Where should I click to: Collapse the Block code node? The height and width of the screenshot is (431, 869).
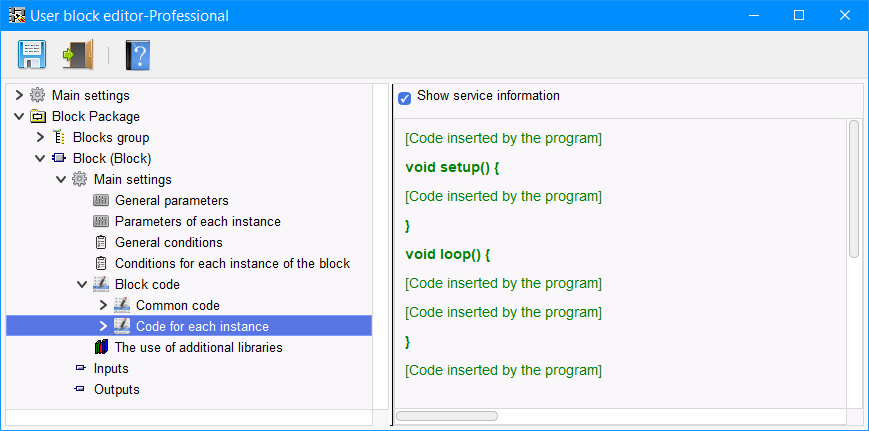click(x=82, y=284)
